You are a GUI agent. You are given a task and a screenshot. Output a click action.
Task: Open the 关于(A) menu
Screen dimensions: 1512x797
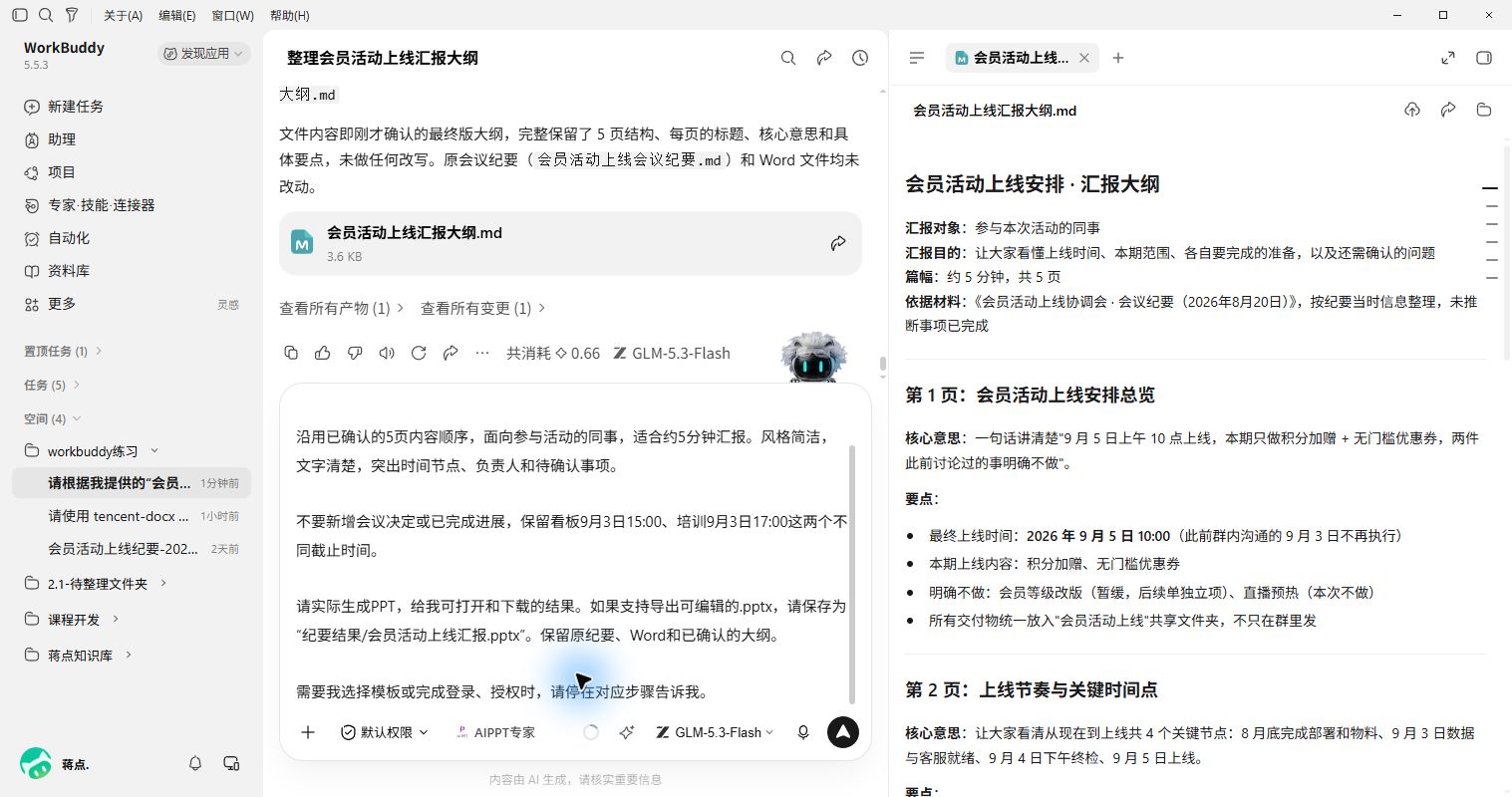tap(123, 15)
